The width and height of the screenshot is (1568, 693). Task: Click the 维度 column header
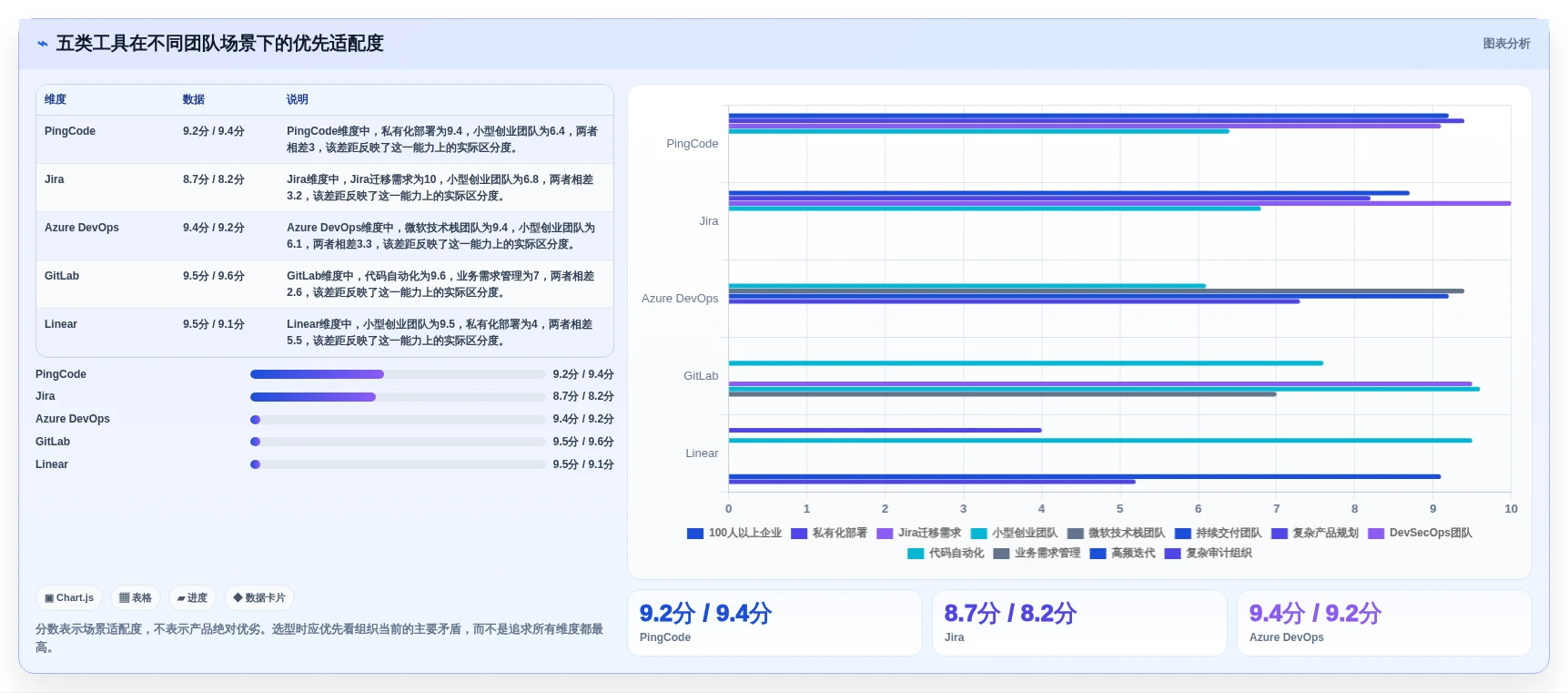click(56, 99)
